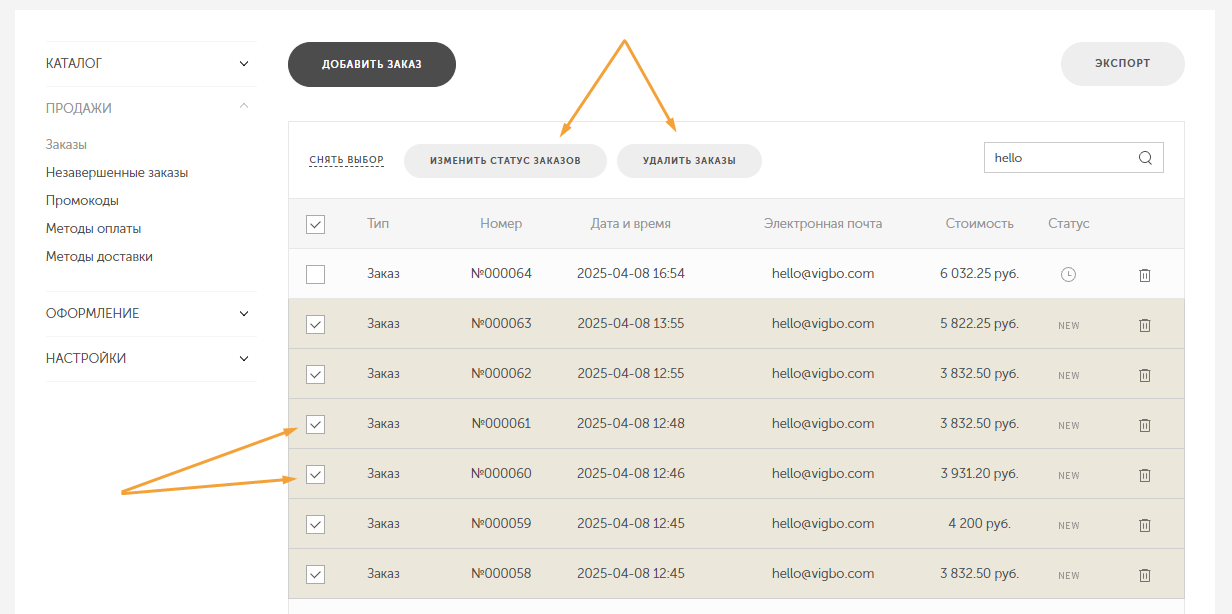Delete order №000059 using trash icon
This screenshot has width=1232, height=614.
(1145, 524)
